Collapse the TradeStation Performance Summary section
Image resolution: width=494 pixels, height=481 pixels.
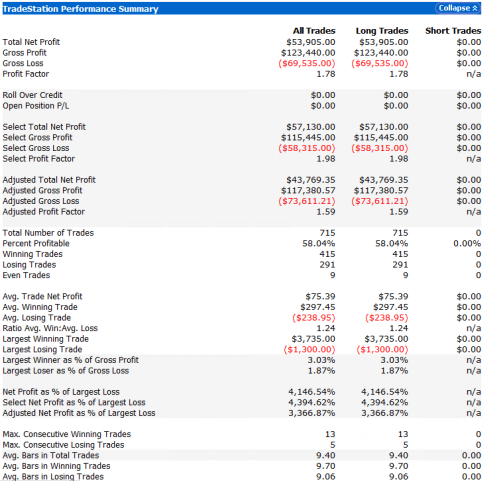[458, 8]
